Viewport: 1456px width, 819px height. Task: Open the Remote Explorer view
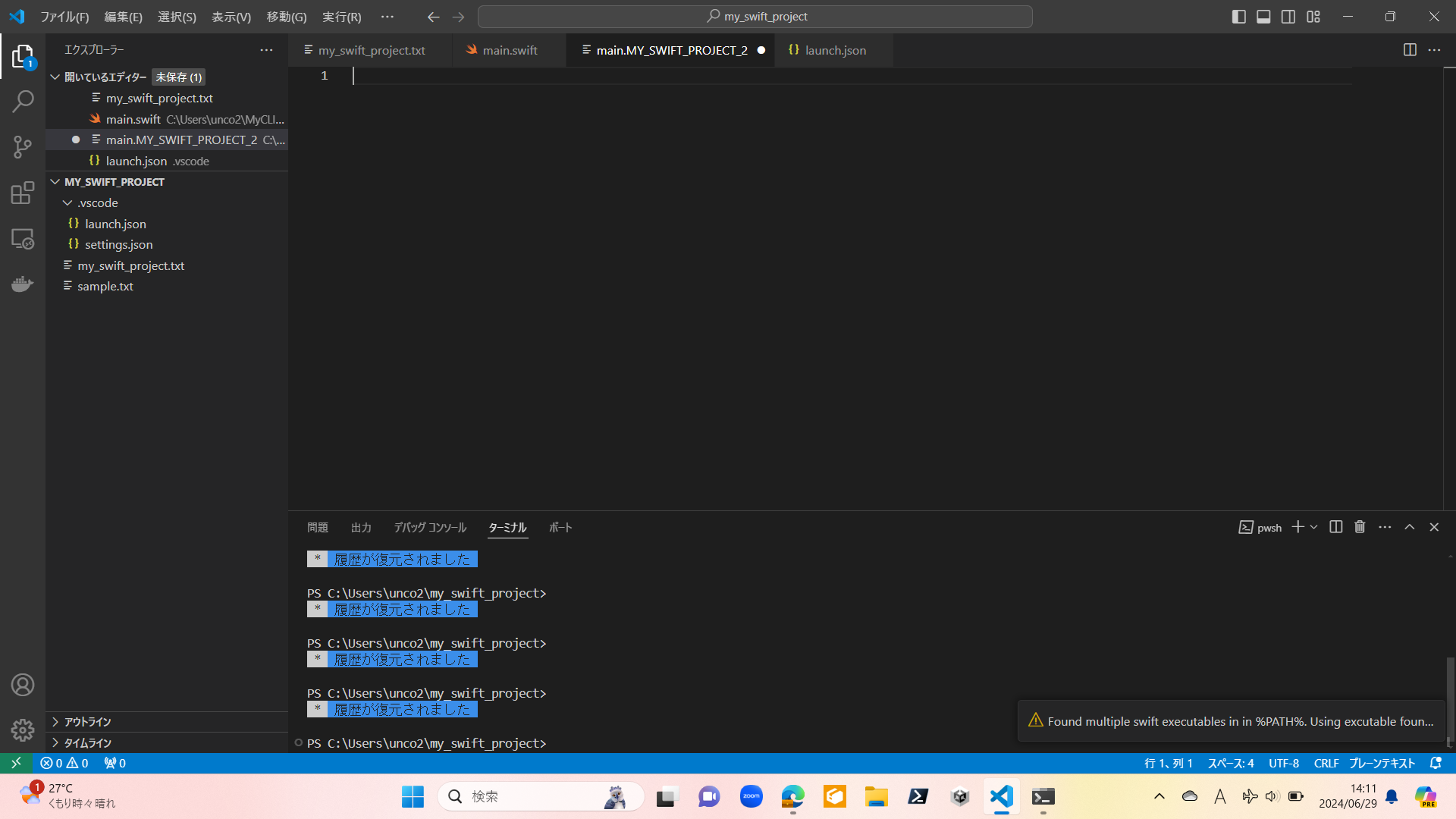(x=23, y=239)
